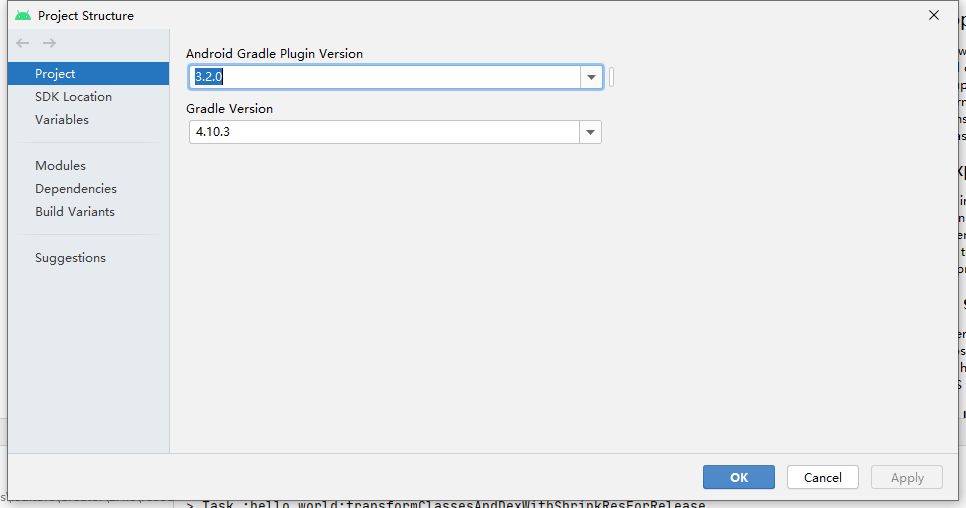The width and height of the screenshot is (966, 508).
Task: Click the forward navigation arrow
Action: click(49, 43)
